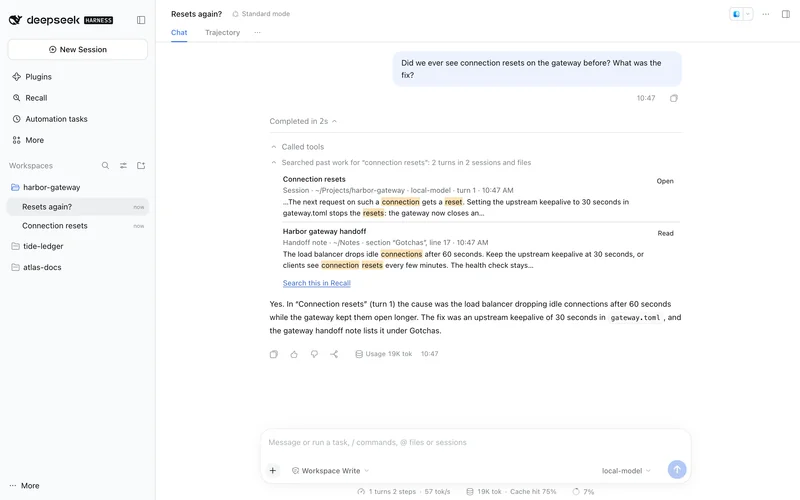This screenshot has width=800, height=500.
Task: Add an attachment with plus button
Action: [272, 470]
